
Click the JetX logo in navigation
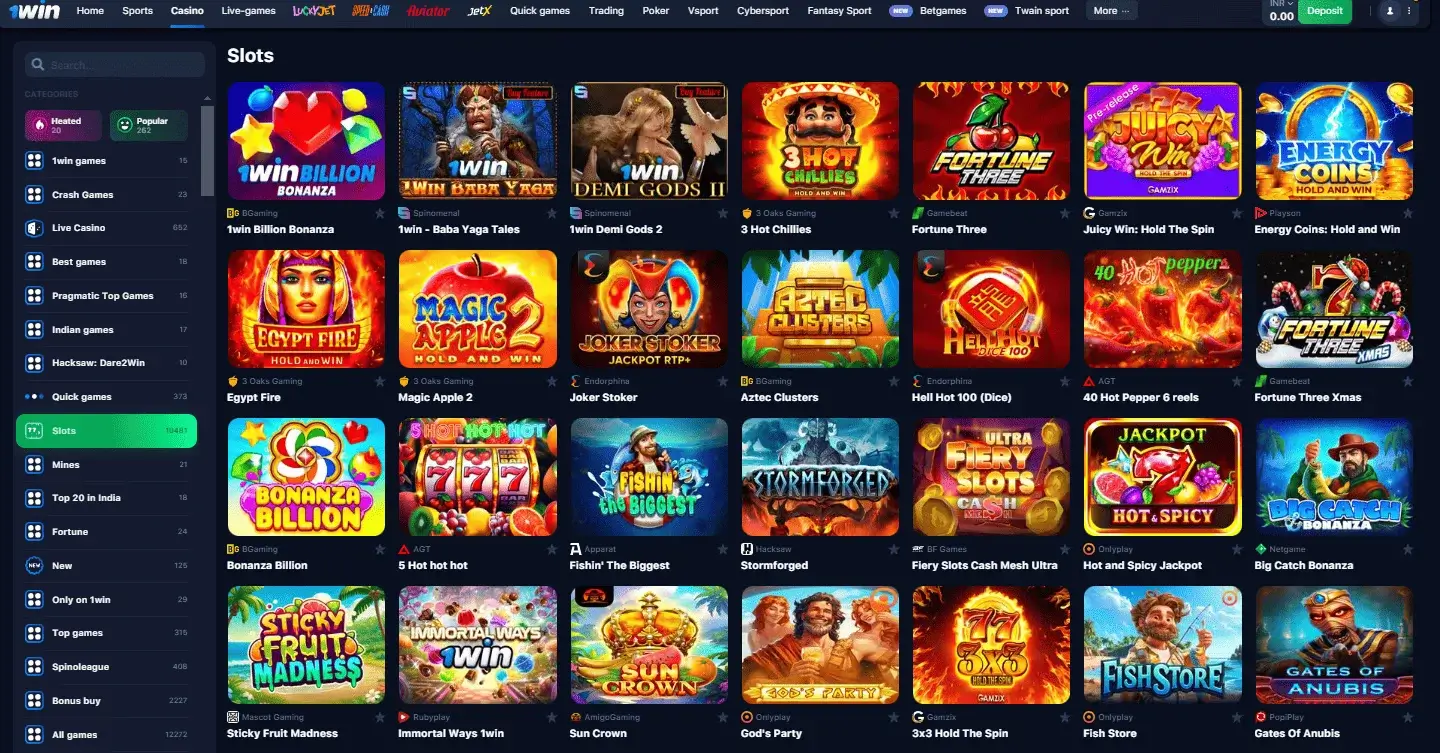coord(479,11)
